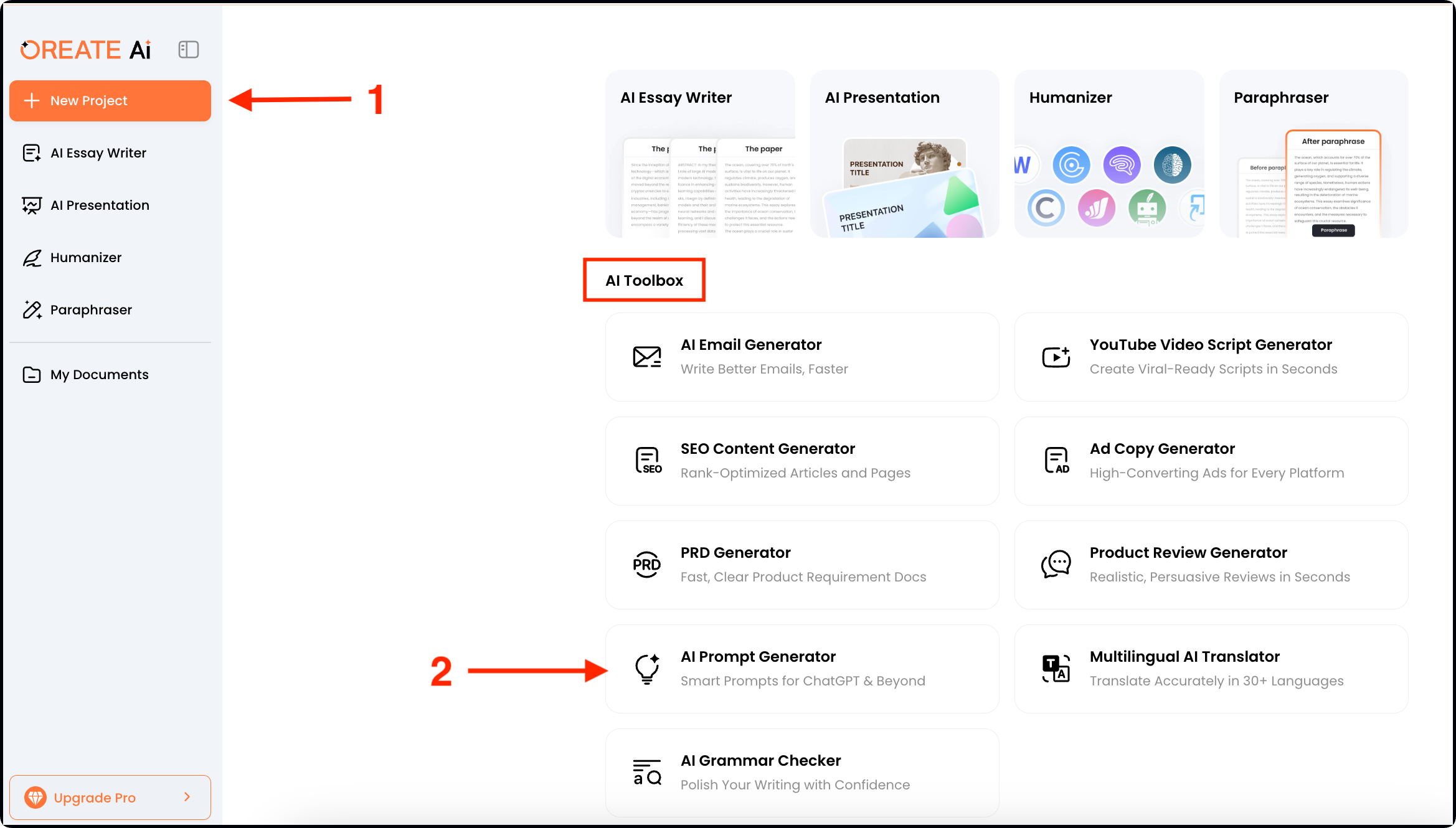Open My Documents folder icon
Viewport: 1456px width, 828px height.
pyautogui.click(x=32, y=375)
